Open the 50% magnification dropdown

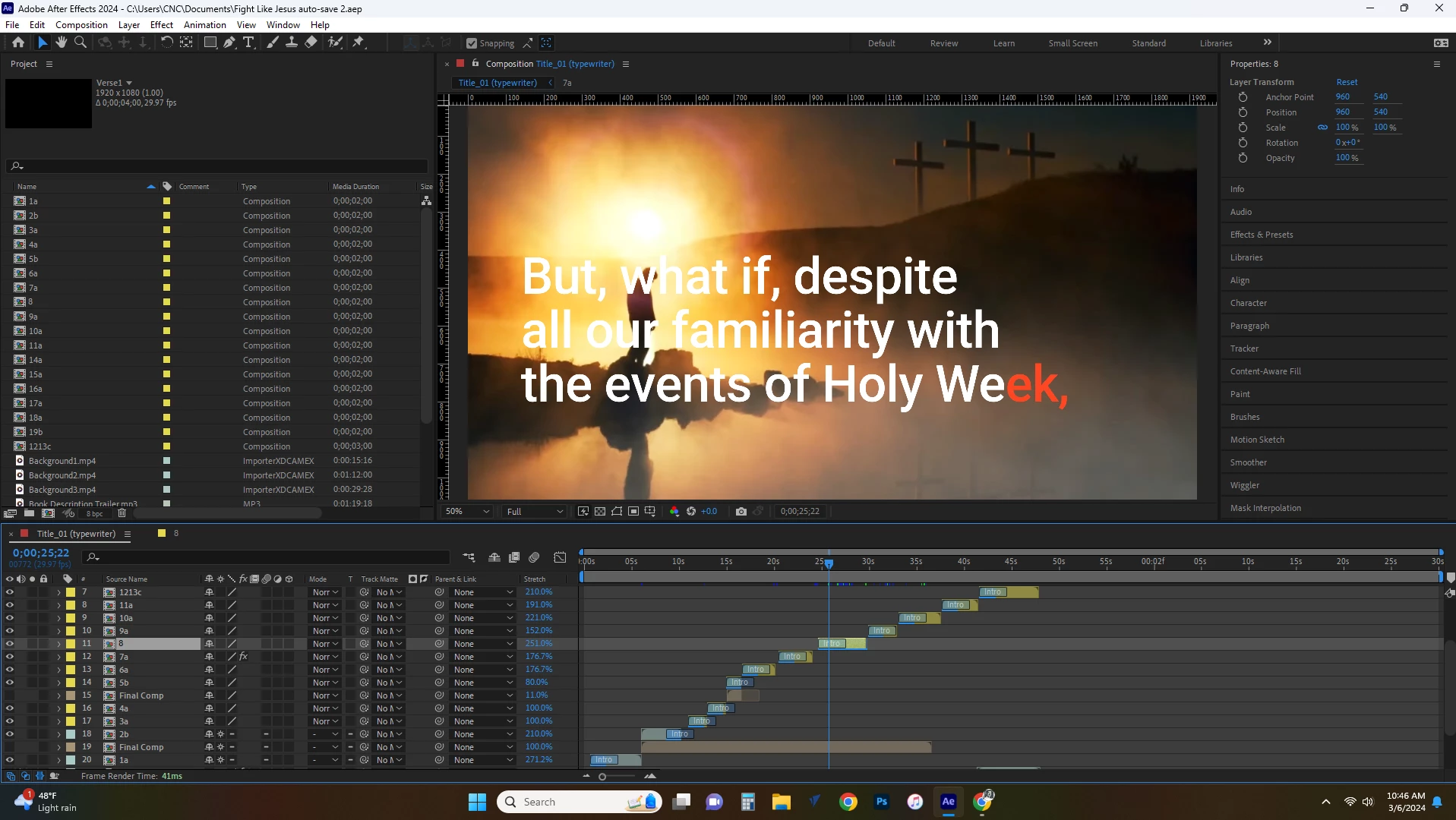pyautogui.click(x=467, y=511)
